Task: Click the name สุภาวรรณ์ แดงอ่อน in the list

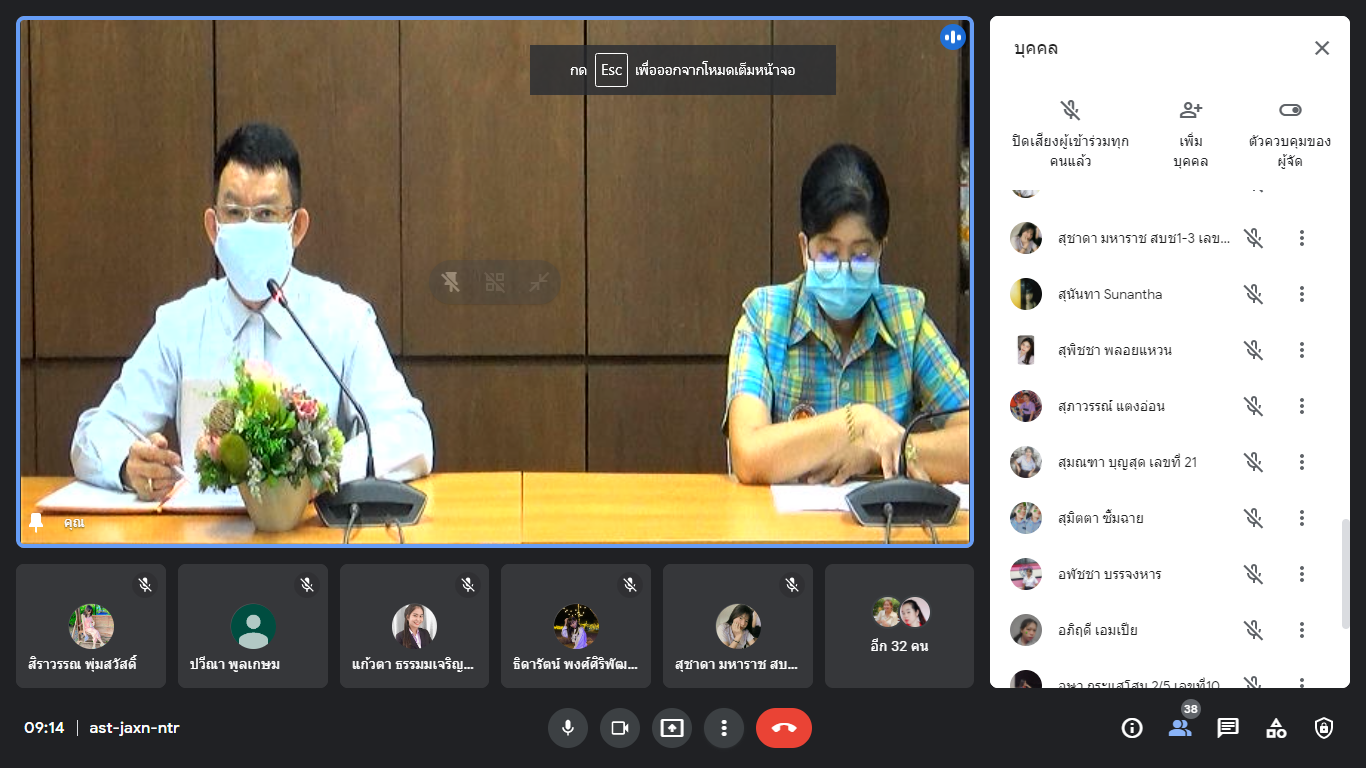Action: 1111,406
